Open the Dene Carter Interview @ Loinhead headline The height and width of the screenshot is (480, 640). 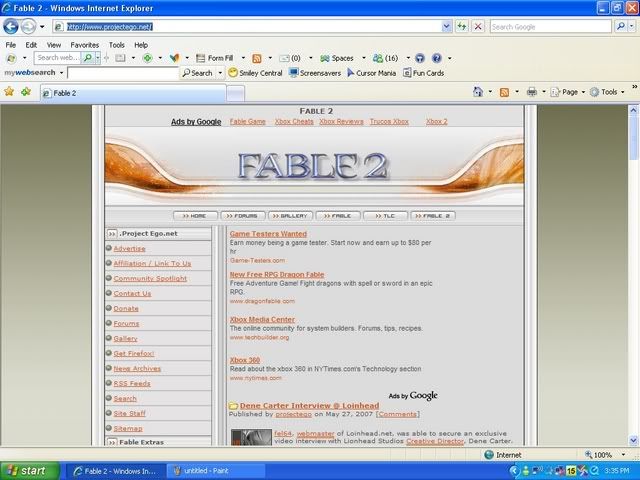(309, 406)
